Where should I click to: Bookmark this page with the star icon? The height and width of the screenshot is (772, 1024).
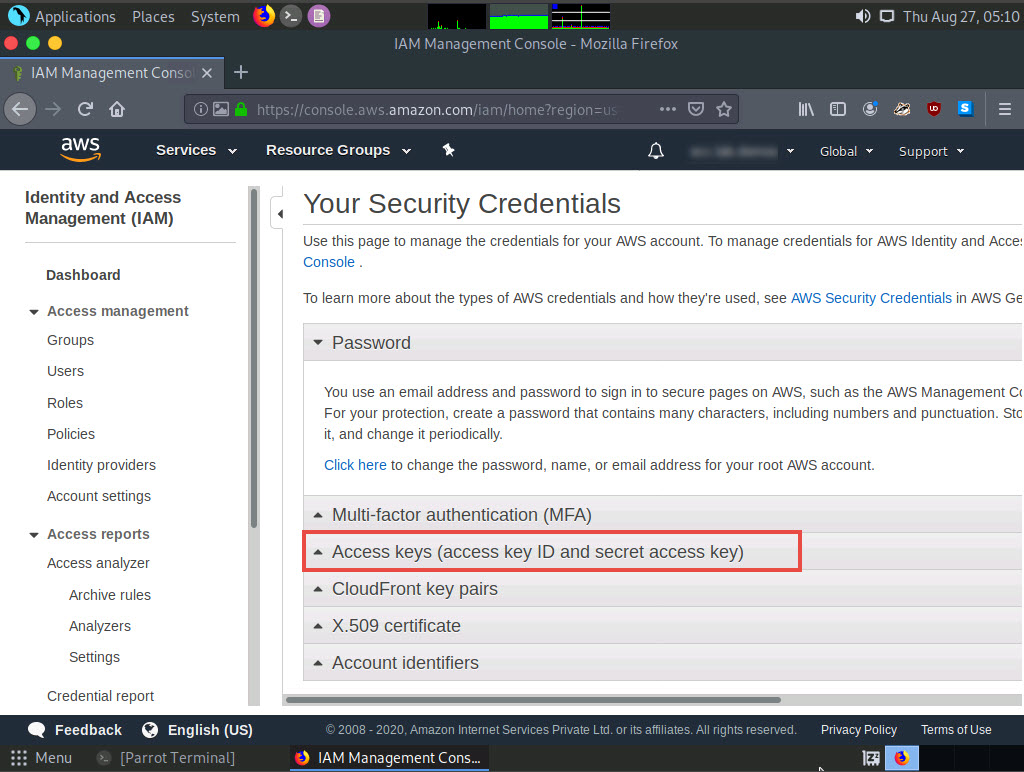724,109
